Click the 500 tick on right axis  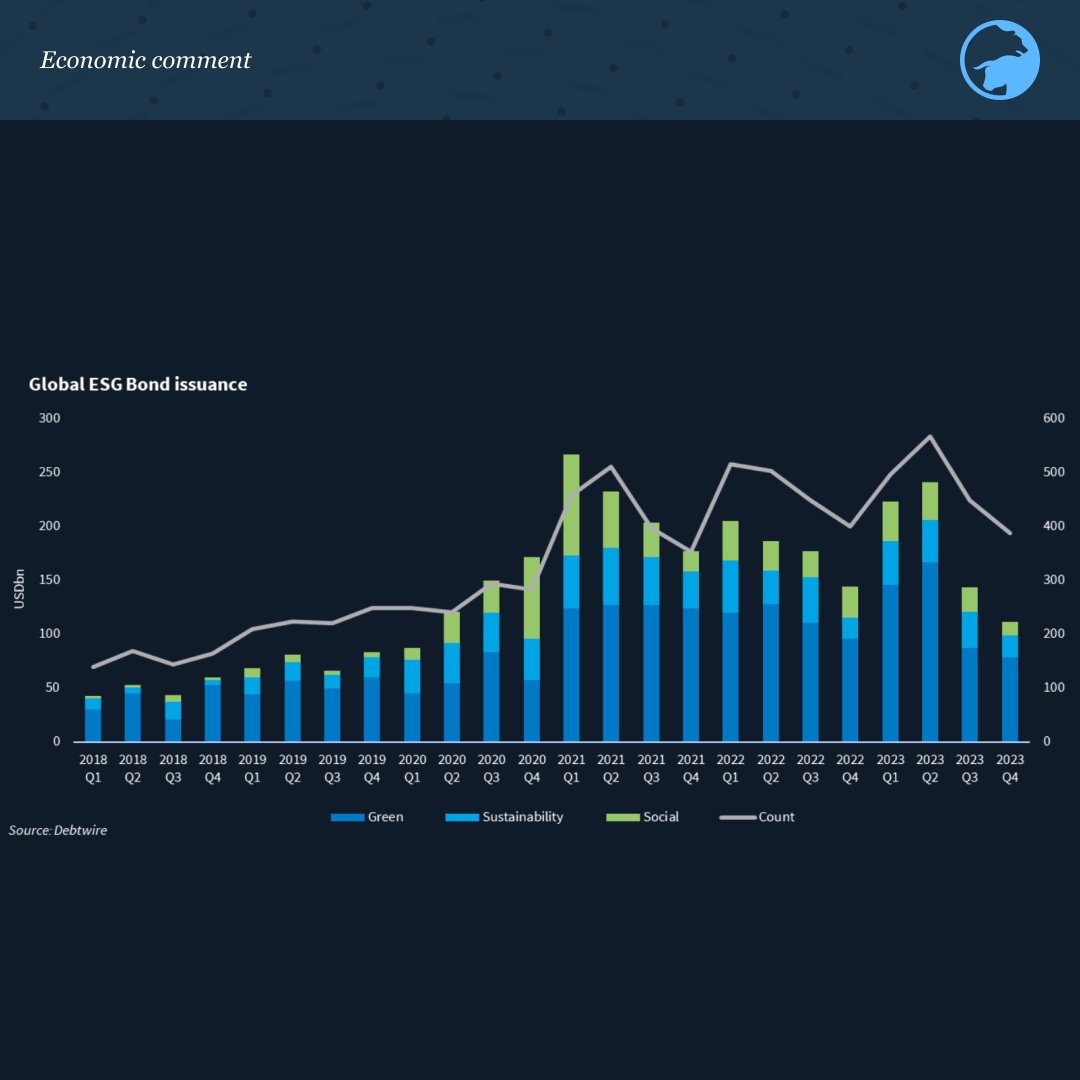coord(1054,472)
